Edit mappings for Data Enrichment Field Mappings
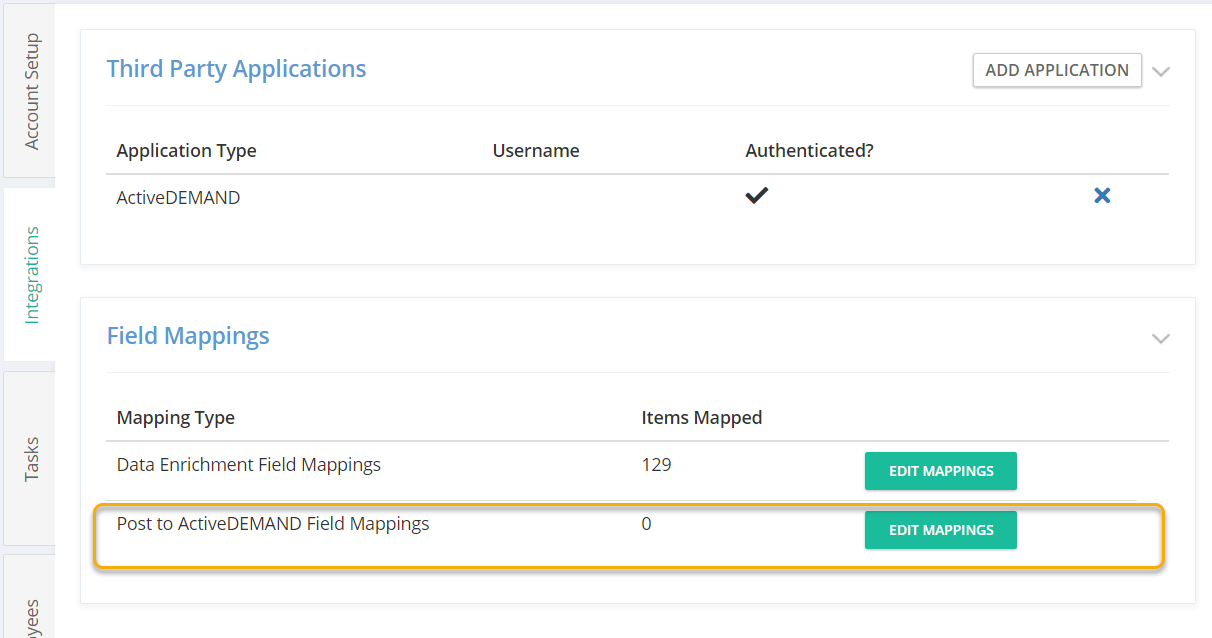 point(941,471)
